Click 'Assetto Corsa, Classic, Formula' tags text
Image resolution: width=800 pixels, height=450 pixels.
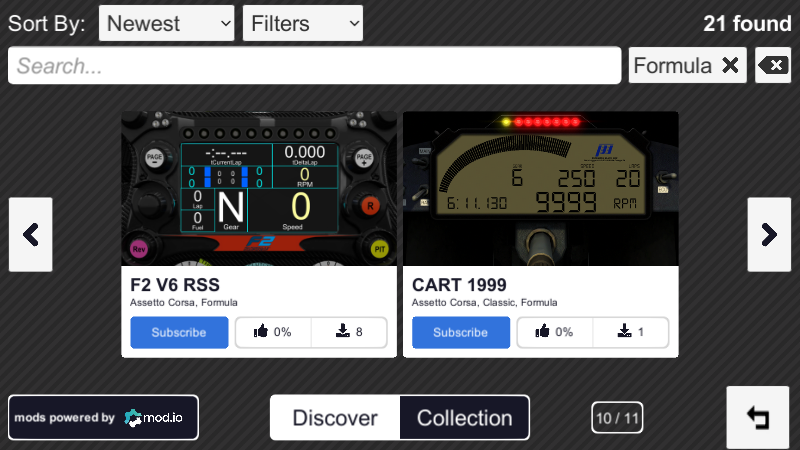(485, 303)
